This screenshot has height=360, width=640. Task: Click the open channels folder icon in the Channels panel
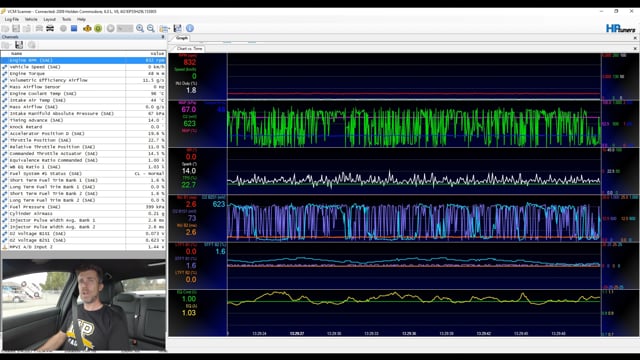click(x=7, y=45)
